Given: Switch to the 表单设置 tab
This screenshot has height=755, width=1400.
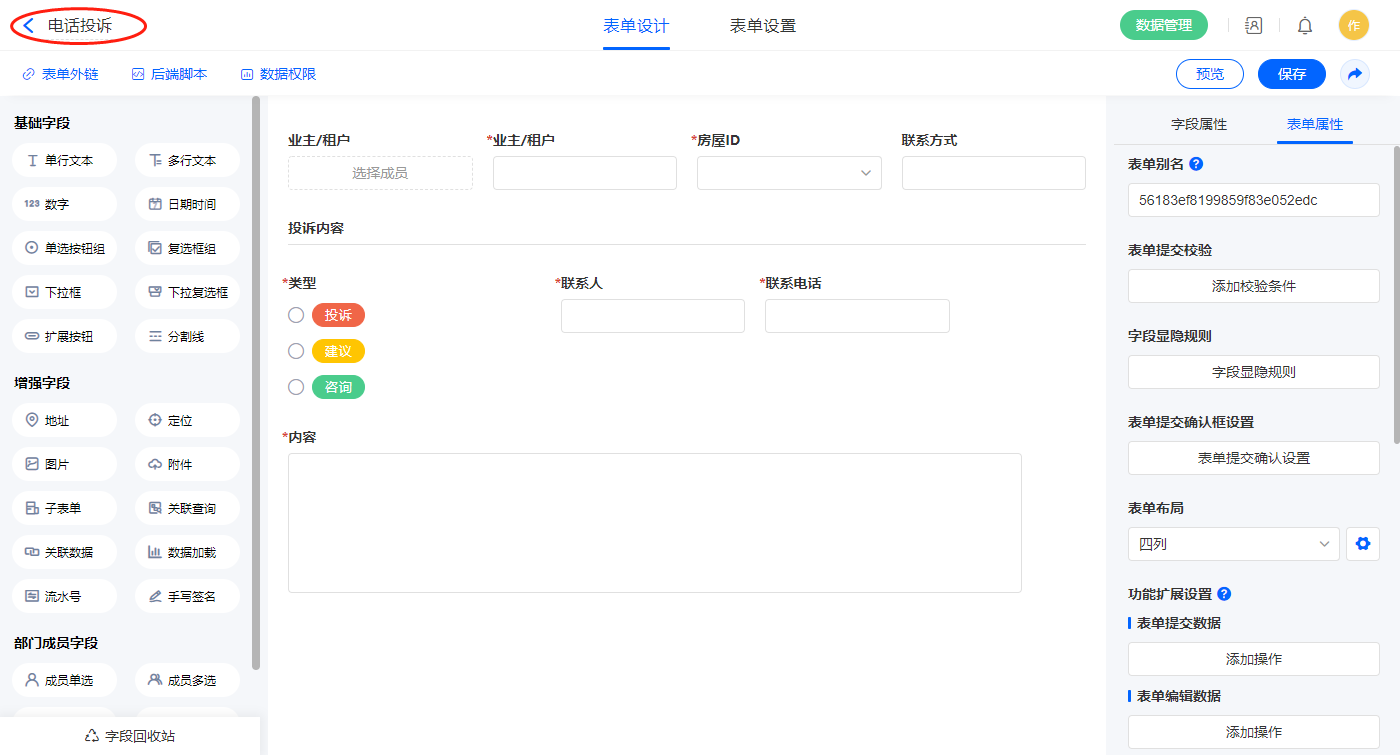Looking at the screenshot, I should point(762,26).
